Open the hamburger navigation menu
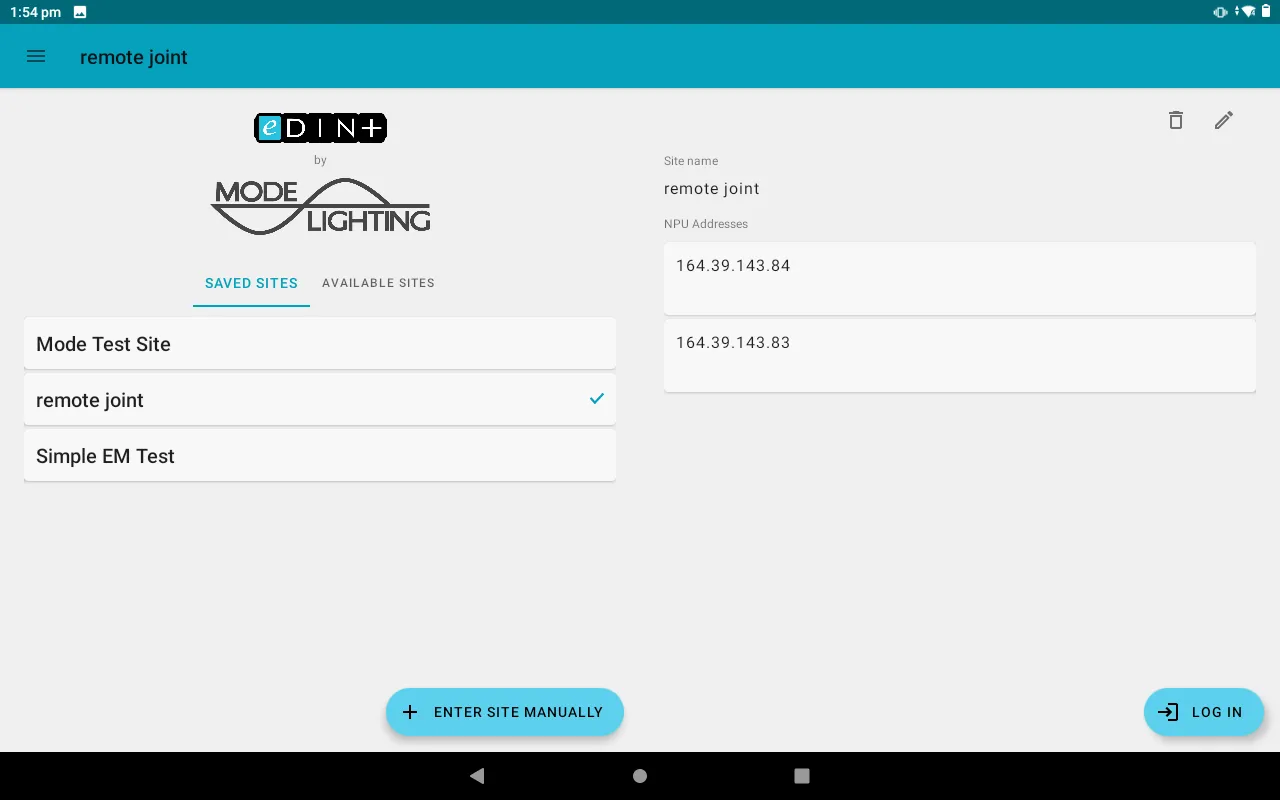Screen dimensions: 1280x800 coord(36,57)
